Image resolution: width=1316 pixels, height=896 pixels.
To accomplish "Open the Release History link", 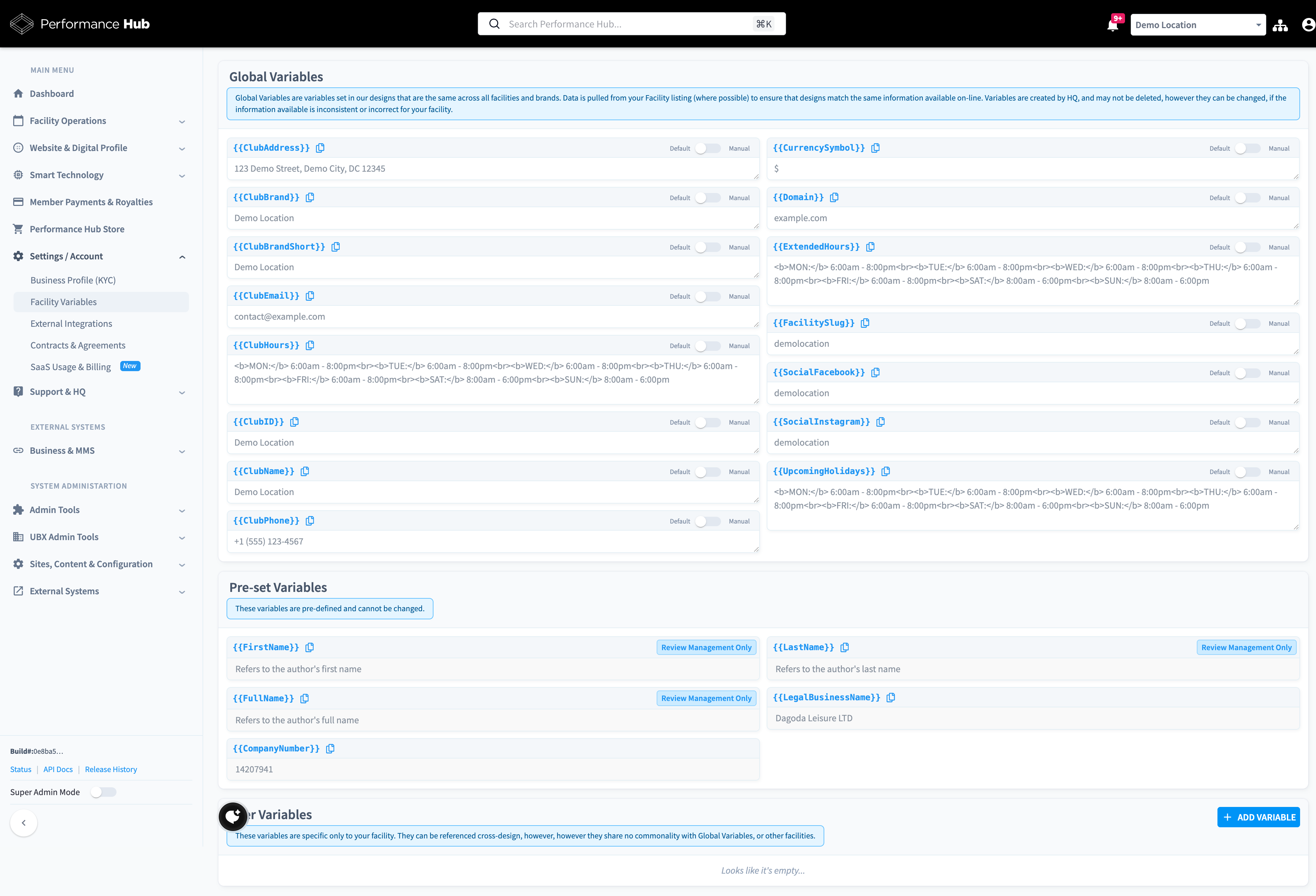I will pos(111,769).
